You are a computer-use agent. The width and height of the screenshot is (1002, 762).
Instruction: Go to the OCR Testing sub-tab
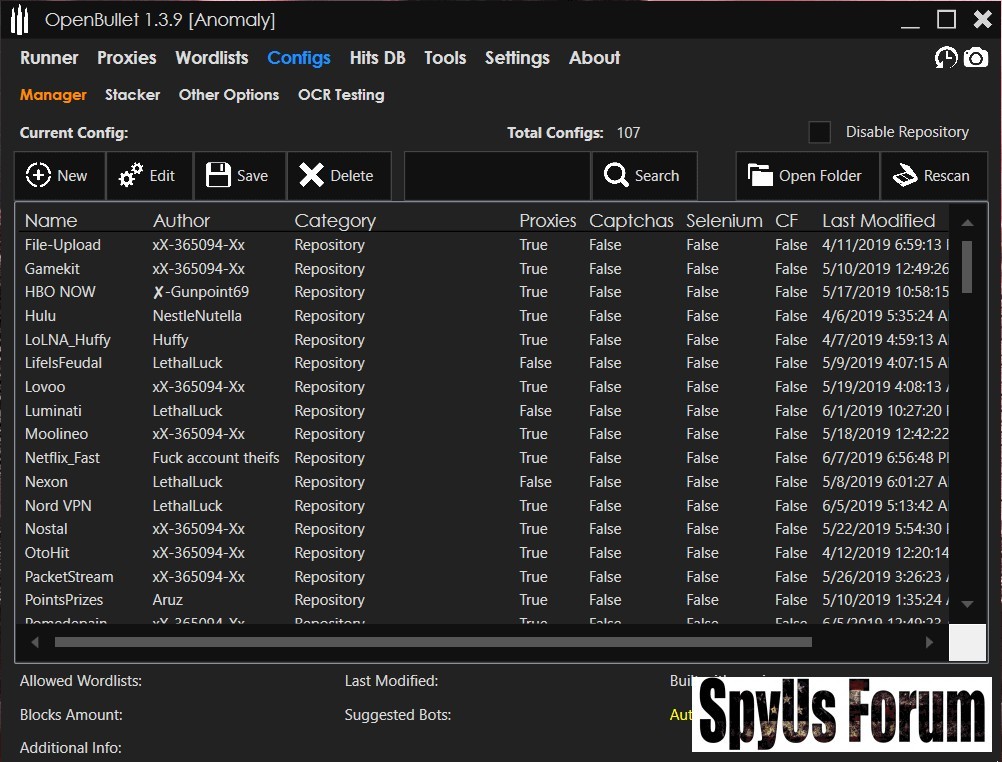(x=341, y=95)
